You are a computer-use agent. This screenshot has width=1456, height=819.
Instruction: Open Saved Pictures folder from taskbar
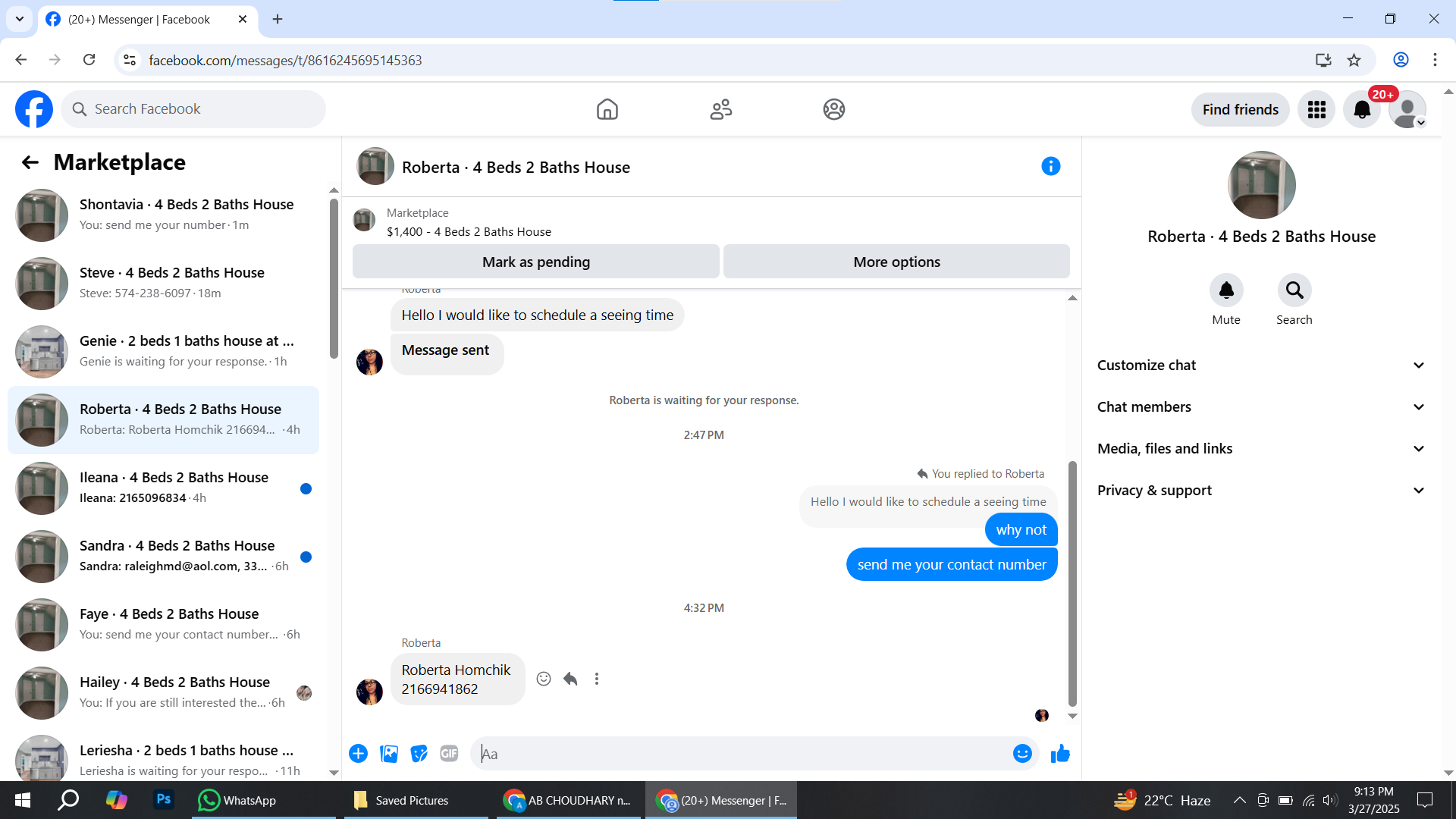click(x=416, y=800)
